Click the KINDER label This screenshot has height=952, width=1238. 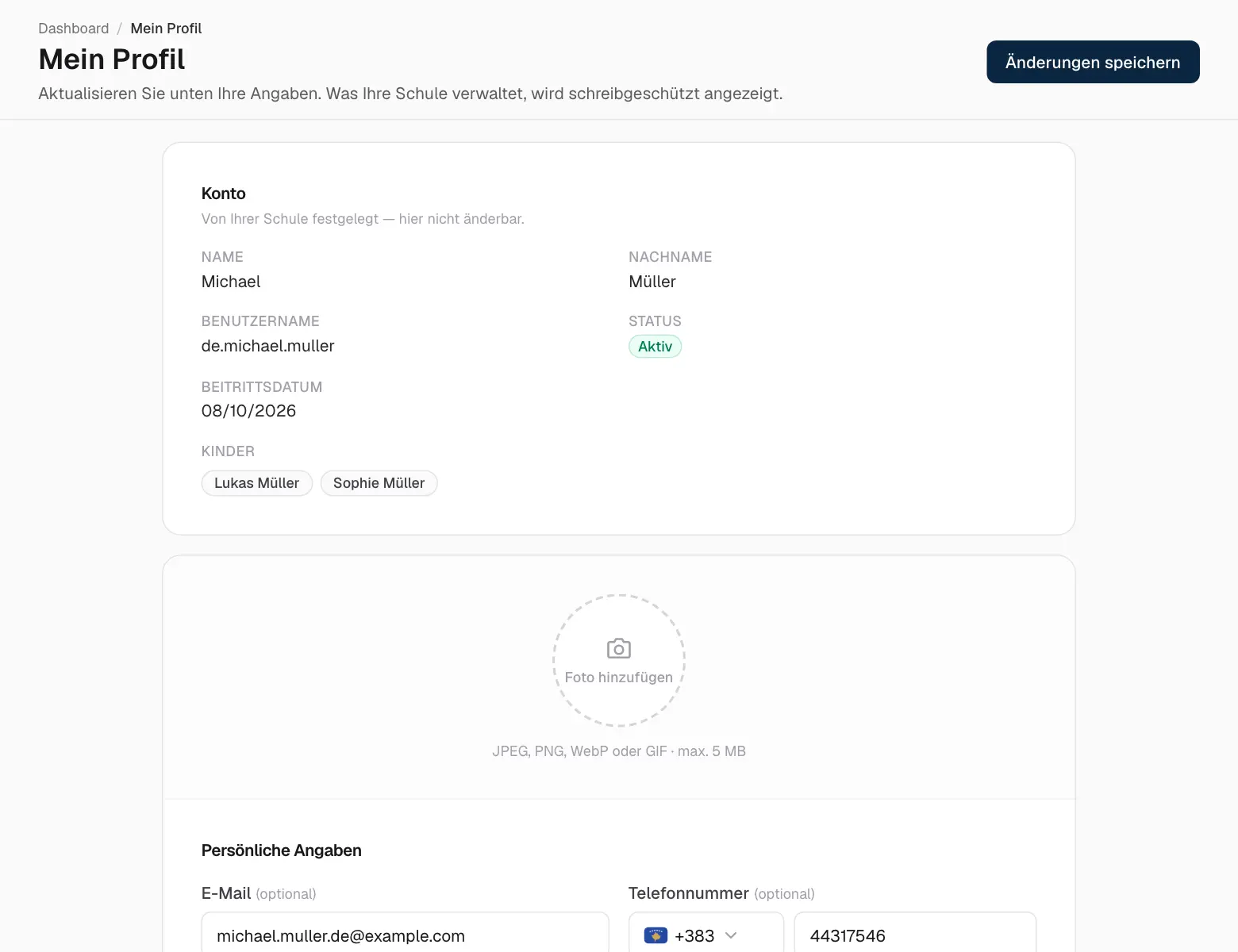pos(228,451)
